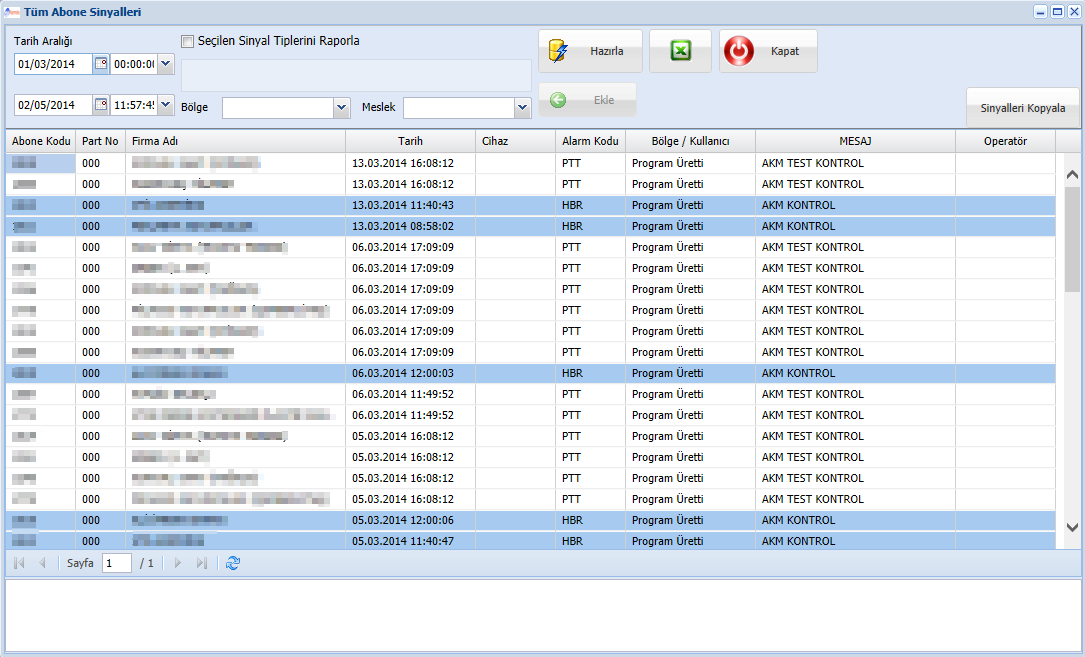Image resolution: width=1085 pixels, height=657 pixels.
Task: Click the lightning database icon on Hazırla
Action: (x=558, y=51)
